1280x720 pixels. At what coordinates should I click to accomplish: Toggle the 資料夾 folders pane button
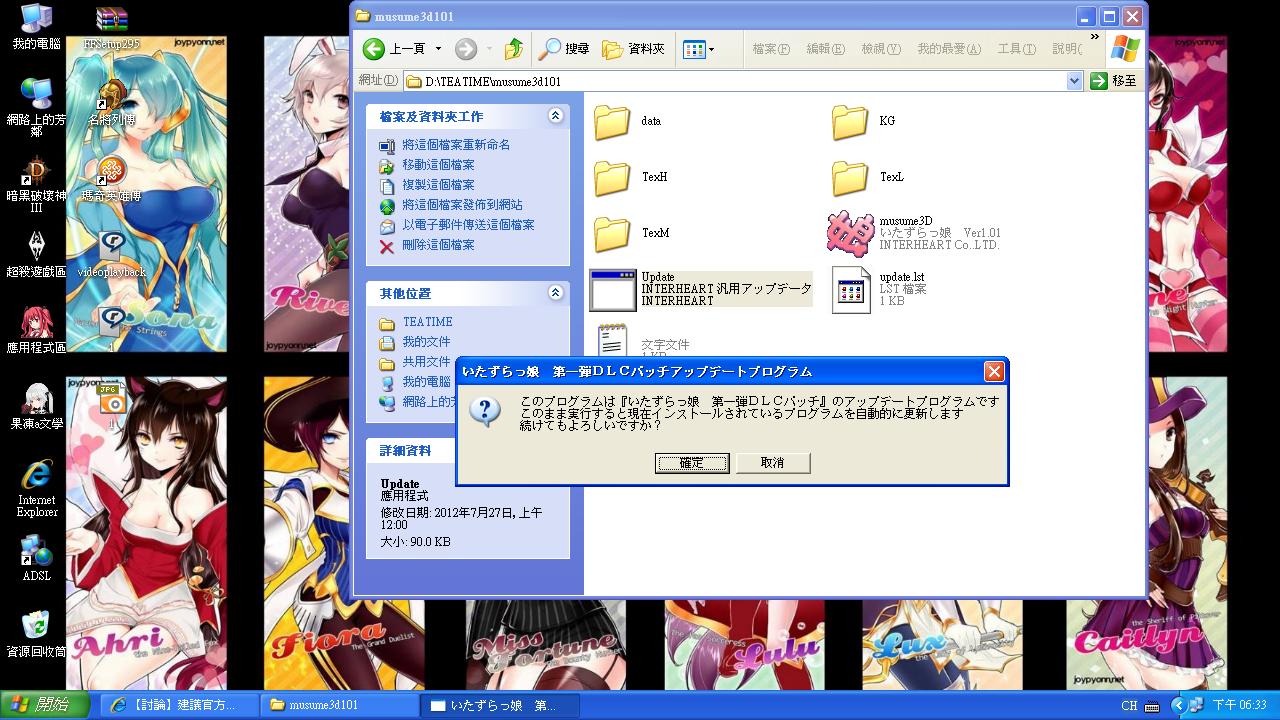tap(634, 49)
